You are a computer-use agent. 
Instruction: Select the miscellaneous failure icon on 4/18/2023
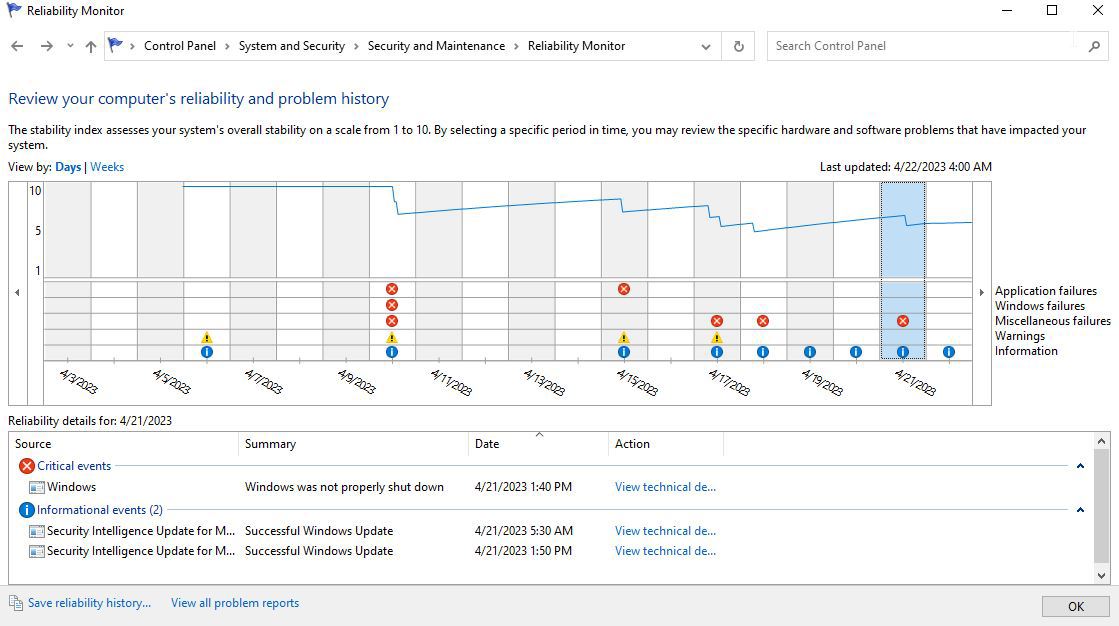tap(763, 321)
